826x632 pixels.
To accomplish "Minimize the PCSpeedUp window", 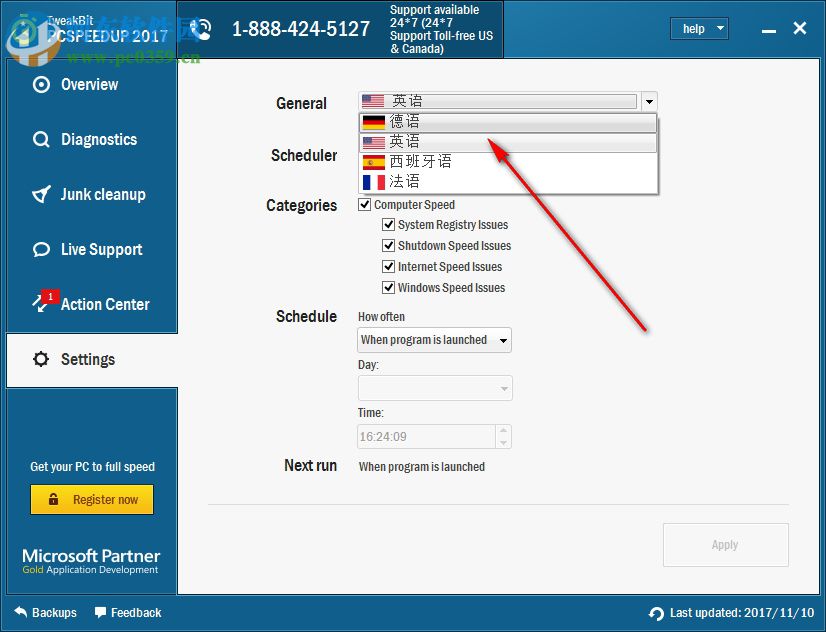I will (x=769, y=31).
